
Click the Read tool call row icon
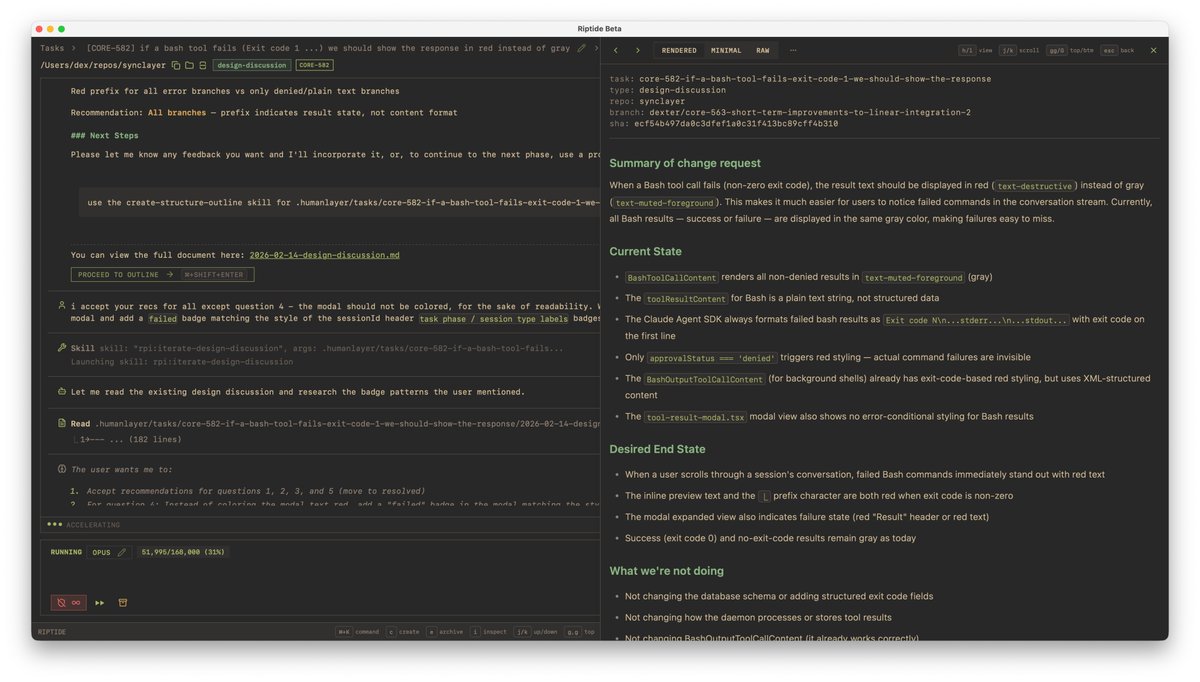pos(62,424)
